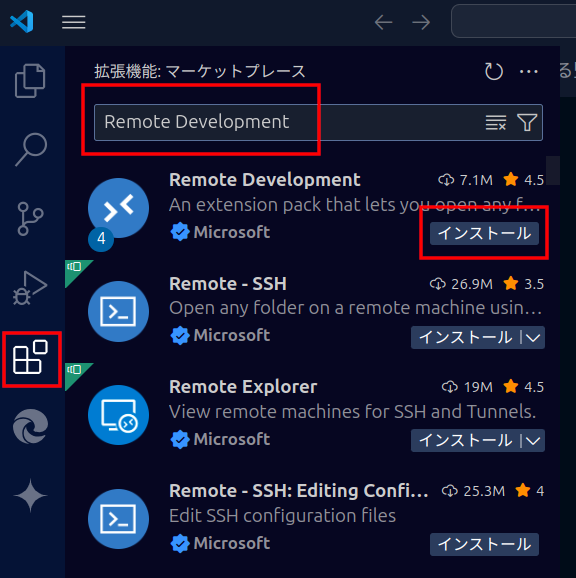The height and width of the screenshot is (578, 576).
Task: Select the Extensions icon in activity bar
Action: click(30, 357)
